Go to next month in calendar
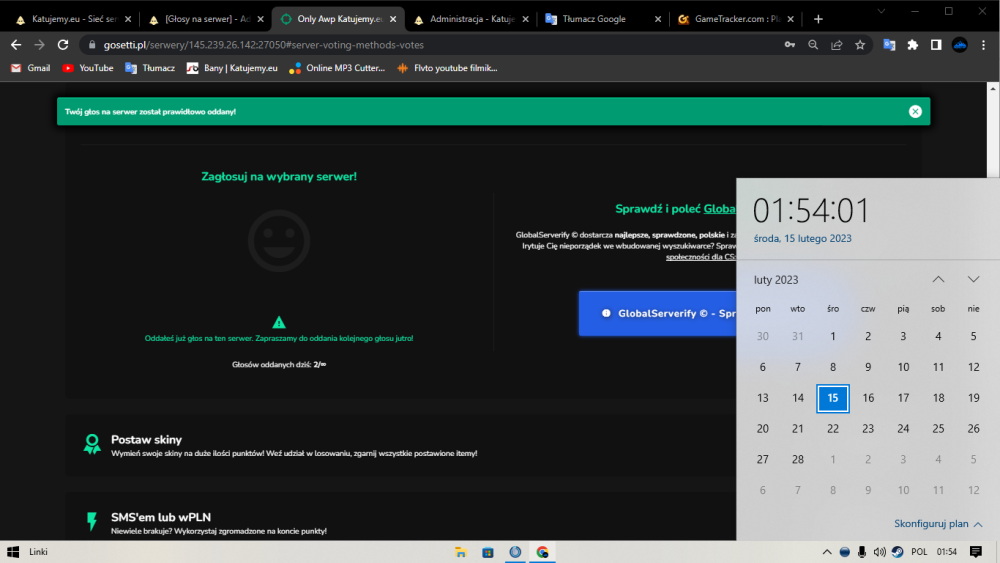1000x563 pixels. coord(973,279)
